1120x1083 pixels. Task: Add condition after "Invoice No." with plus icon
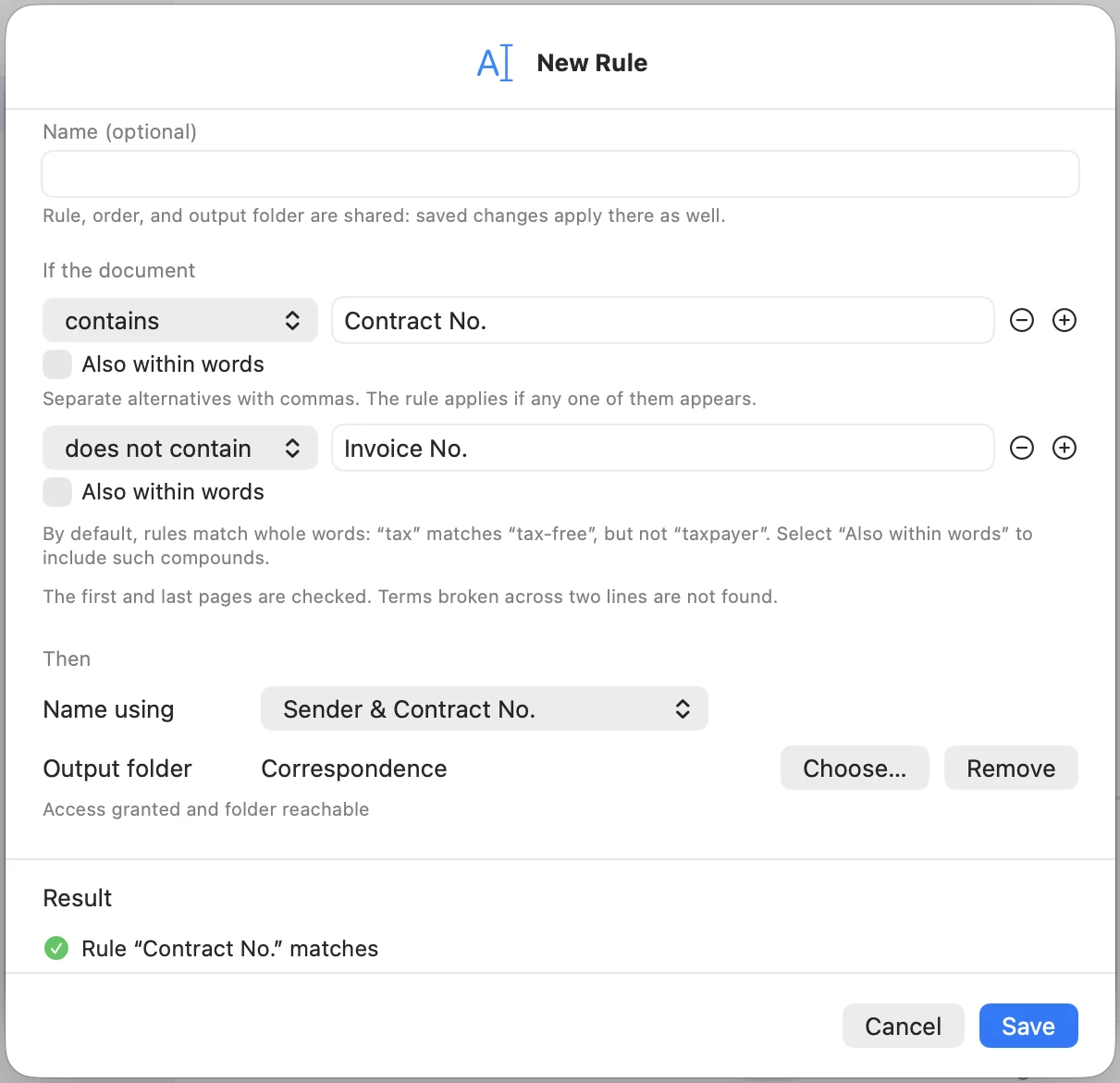tap(1065, 449)
